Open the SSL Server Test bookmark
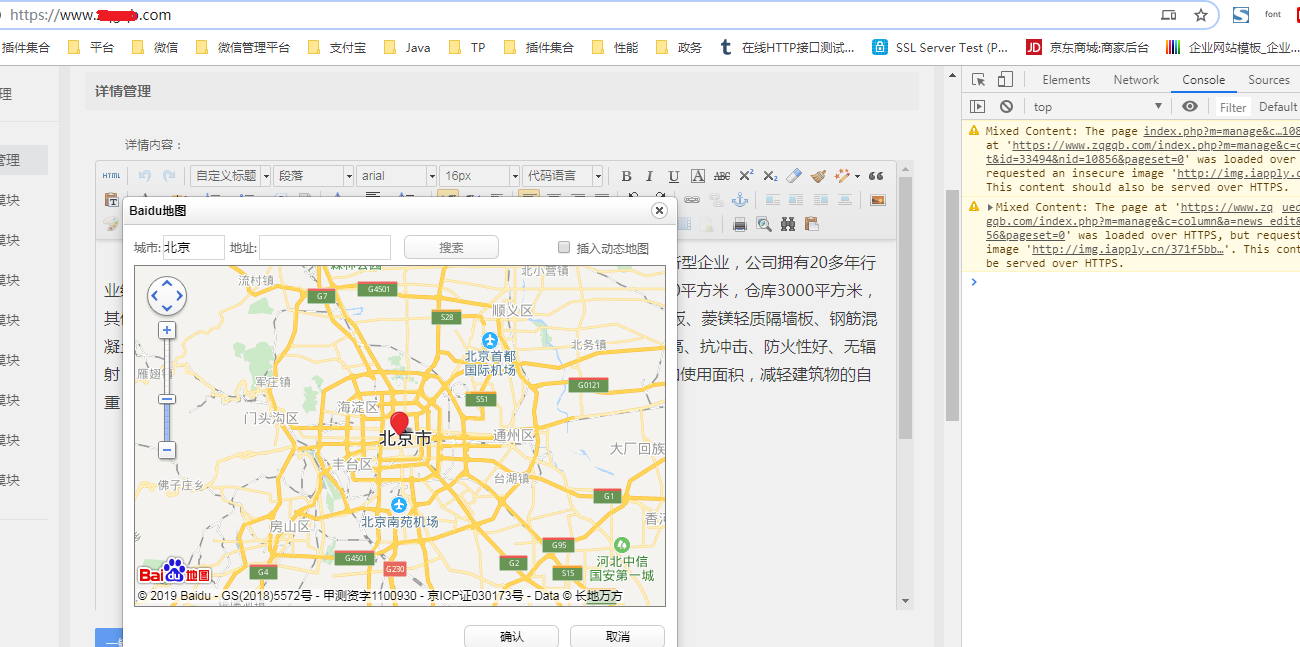 [940, 47]
